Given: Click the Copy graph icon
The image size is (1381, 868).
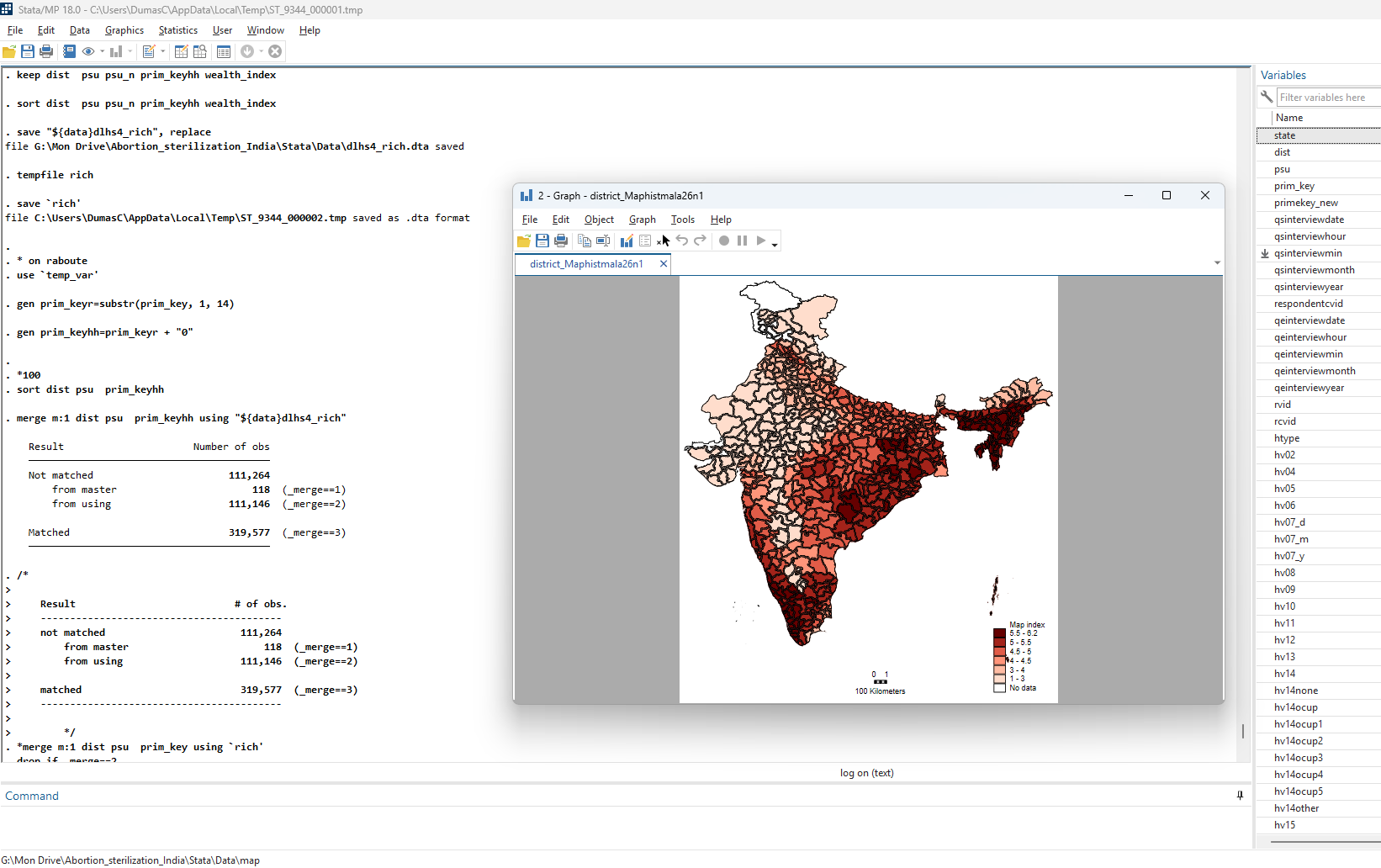Looking at the screenshot, I should (x=585, y=241).
